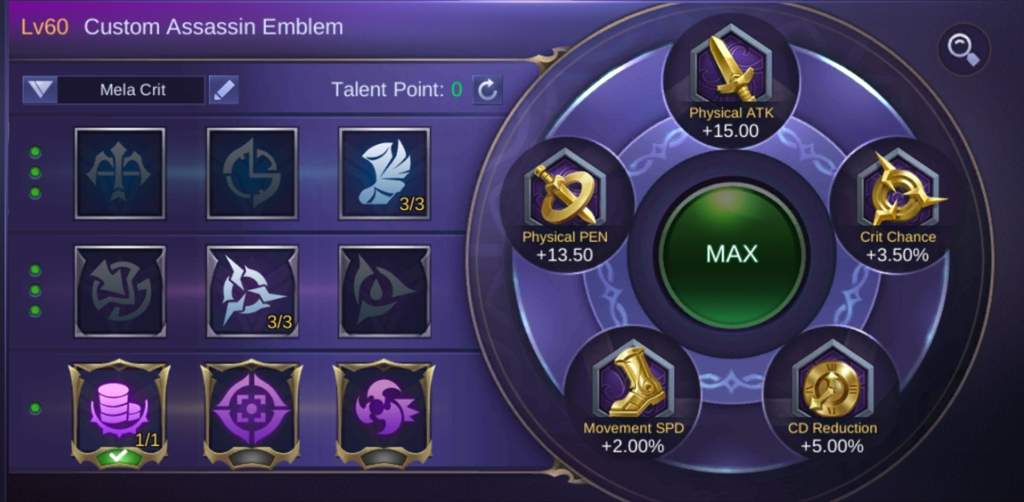Tap the magnifier search icon

point(965,49)
